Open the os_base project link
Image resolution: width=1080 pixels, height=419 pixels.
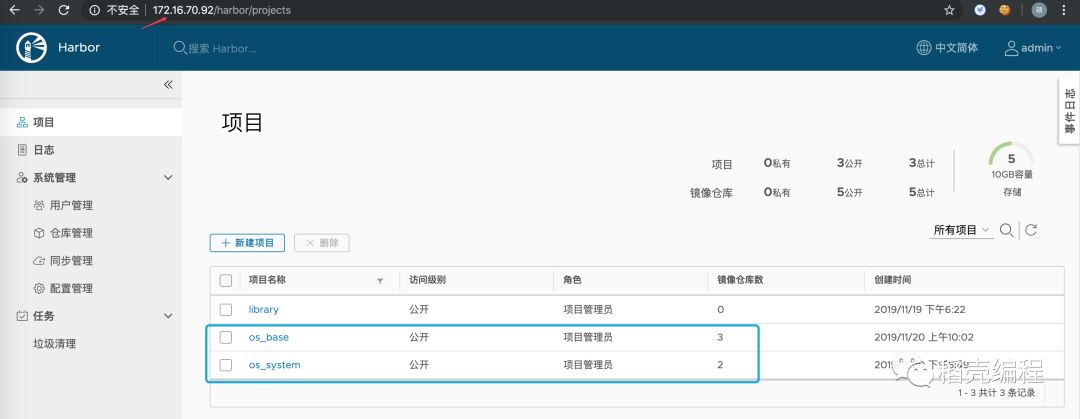(x=269, y=337)
